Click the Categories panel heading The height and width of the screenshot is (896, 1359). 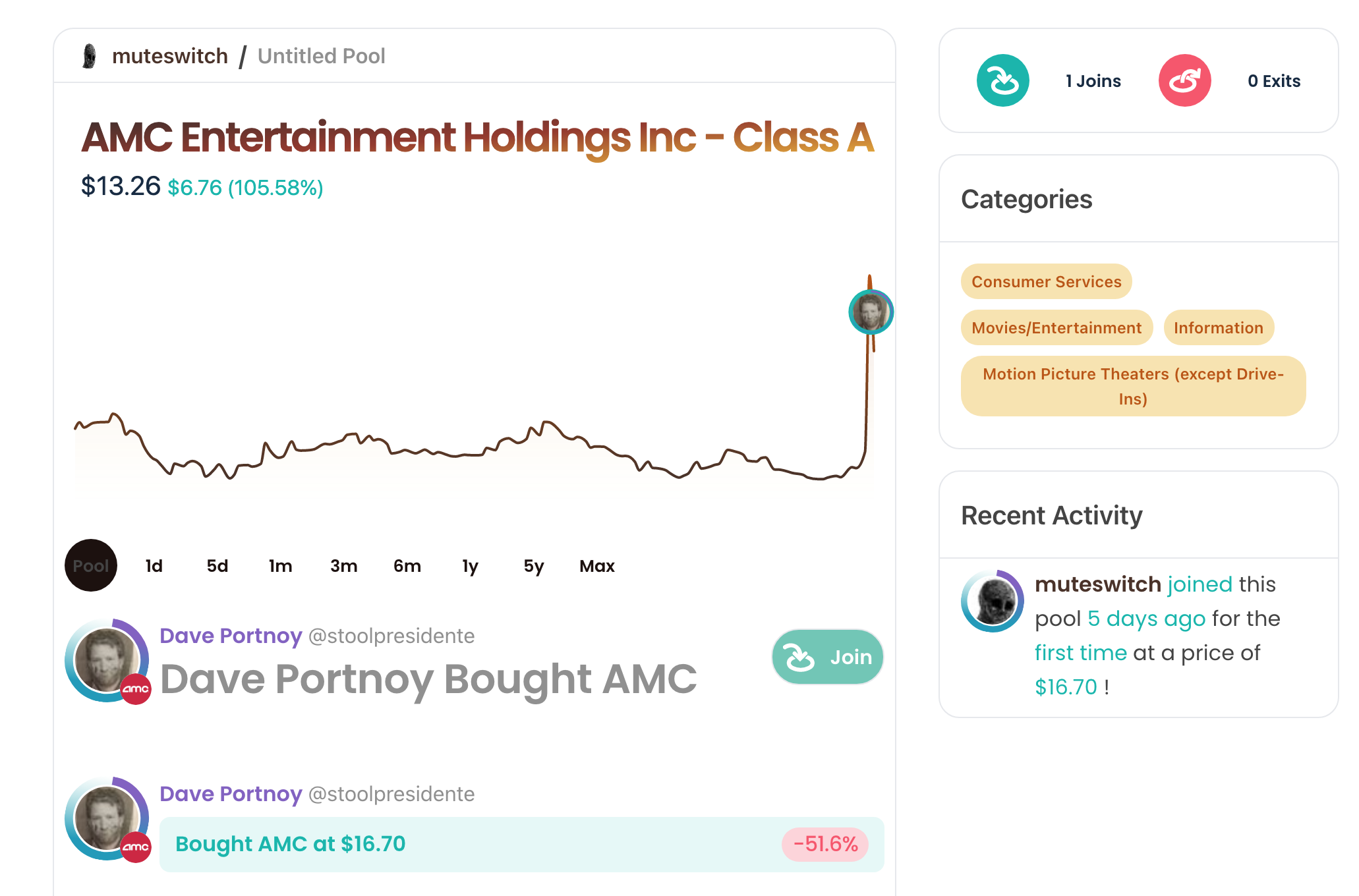click(x=1026, y=199)
